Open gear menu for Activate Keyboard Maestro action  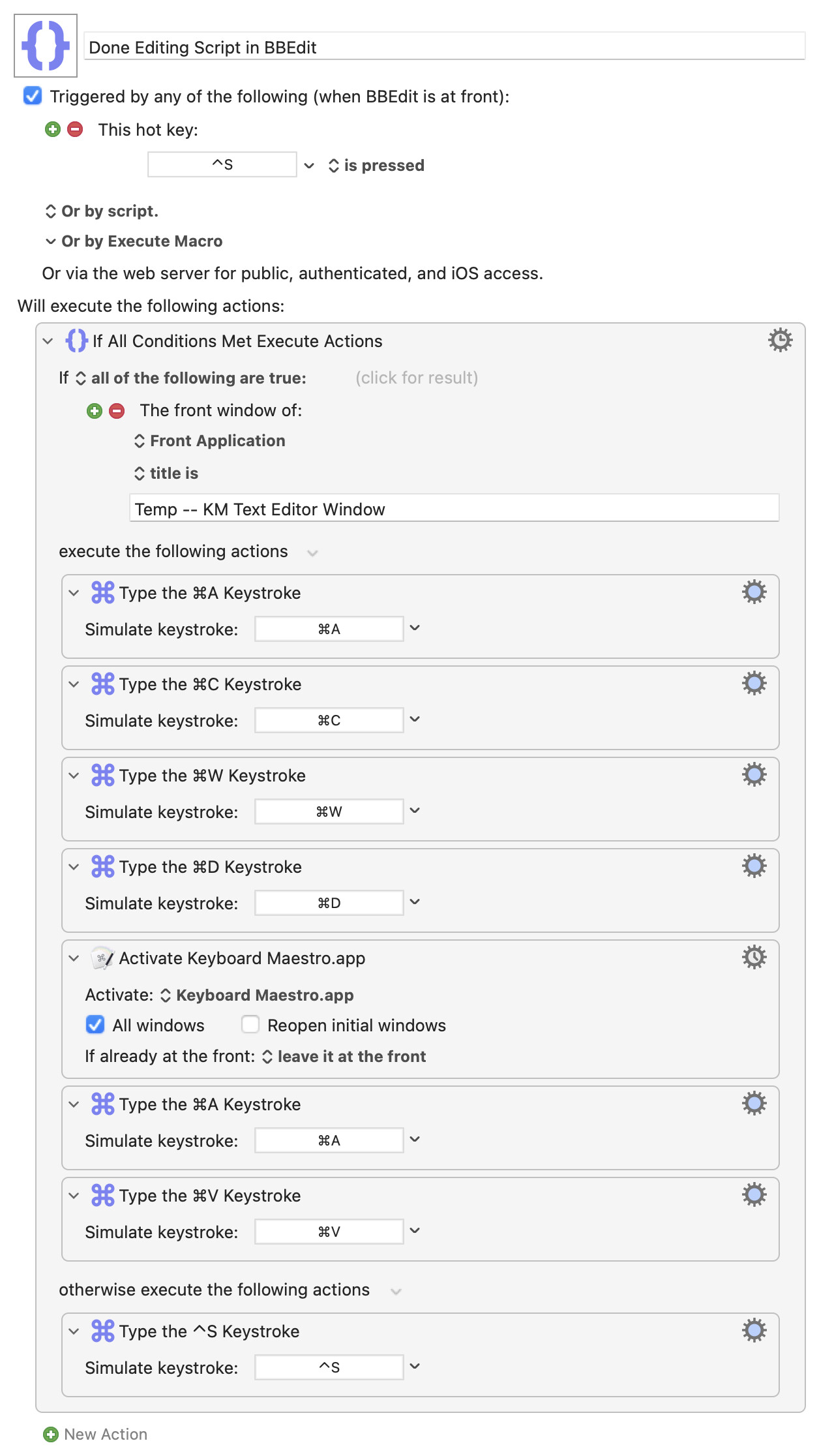pyautogui.click(x=754, y=958)
